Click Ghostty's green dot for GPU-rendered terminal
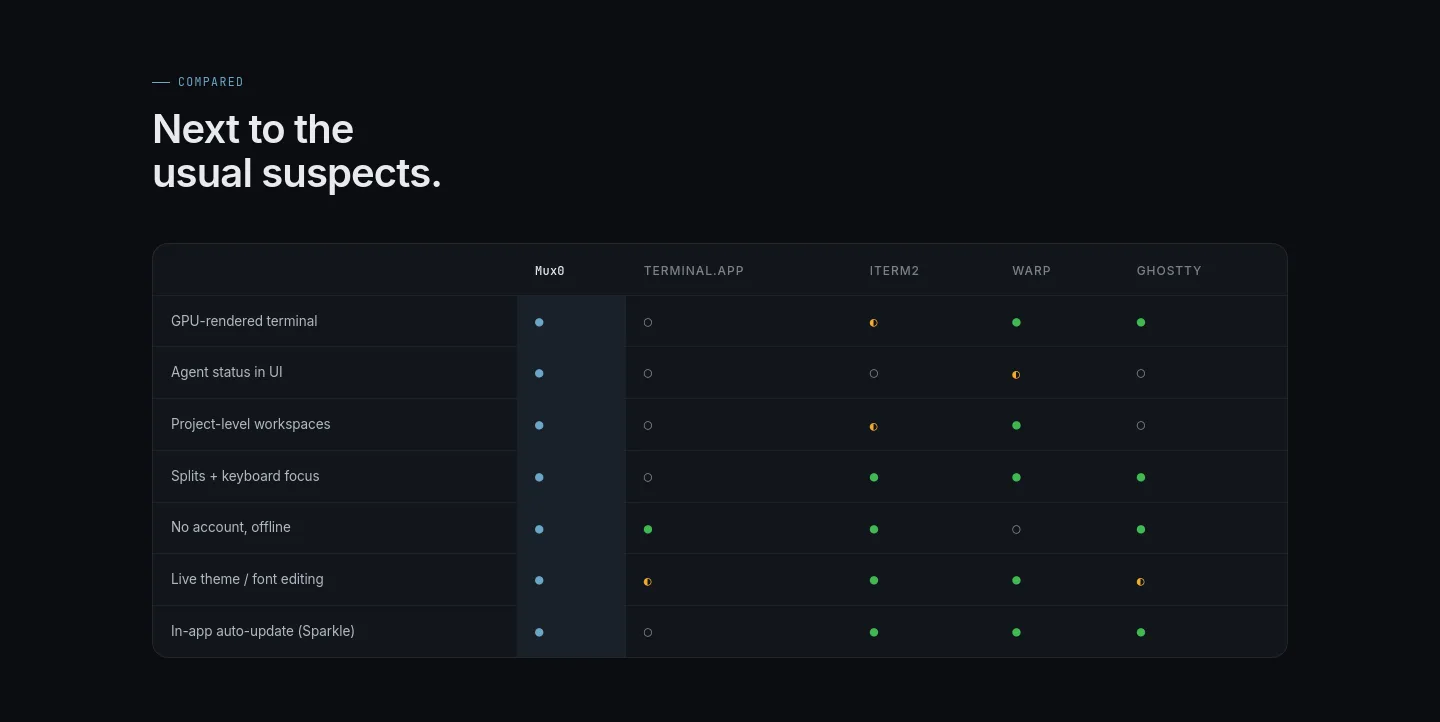 (x=1141, y=322)
